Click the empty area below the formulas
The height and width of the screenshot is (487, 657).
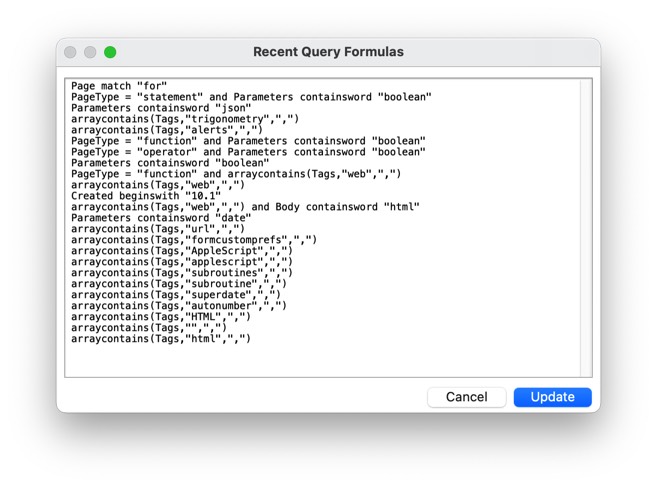[x=323, y=360]
